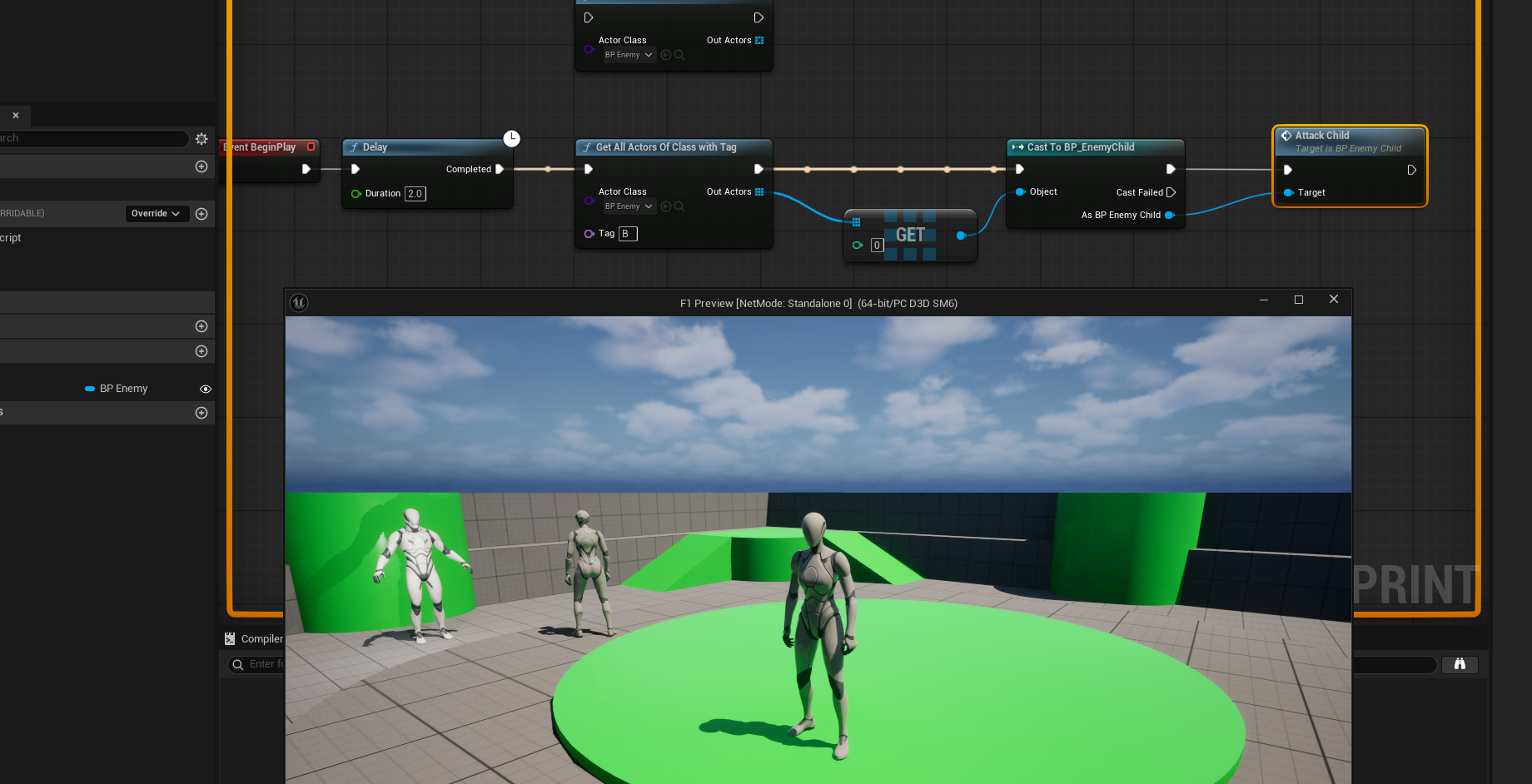Screen dimensions: 1532x784
Task: Click the GET node green index pin
Action: (x=857, y=246)
